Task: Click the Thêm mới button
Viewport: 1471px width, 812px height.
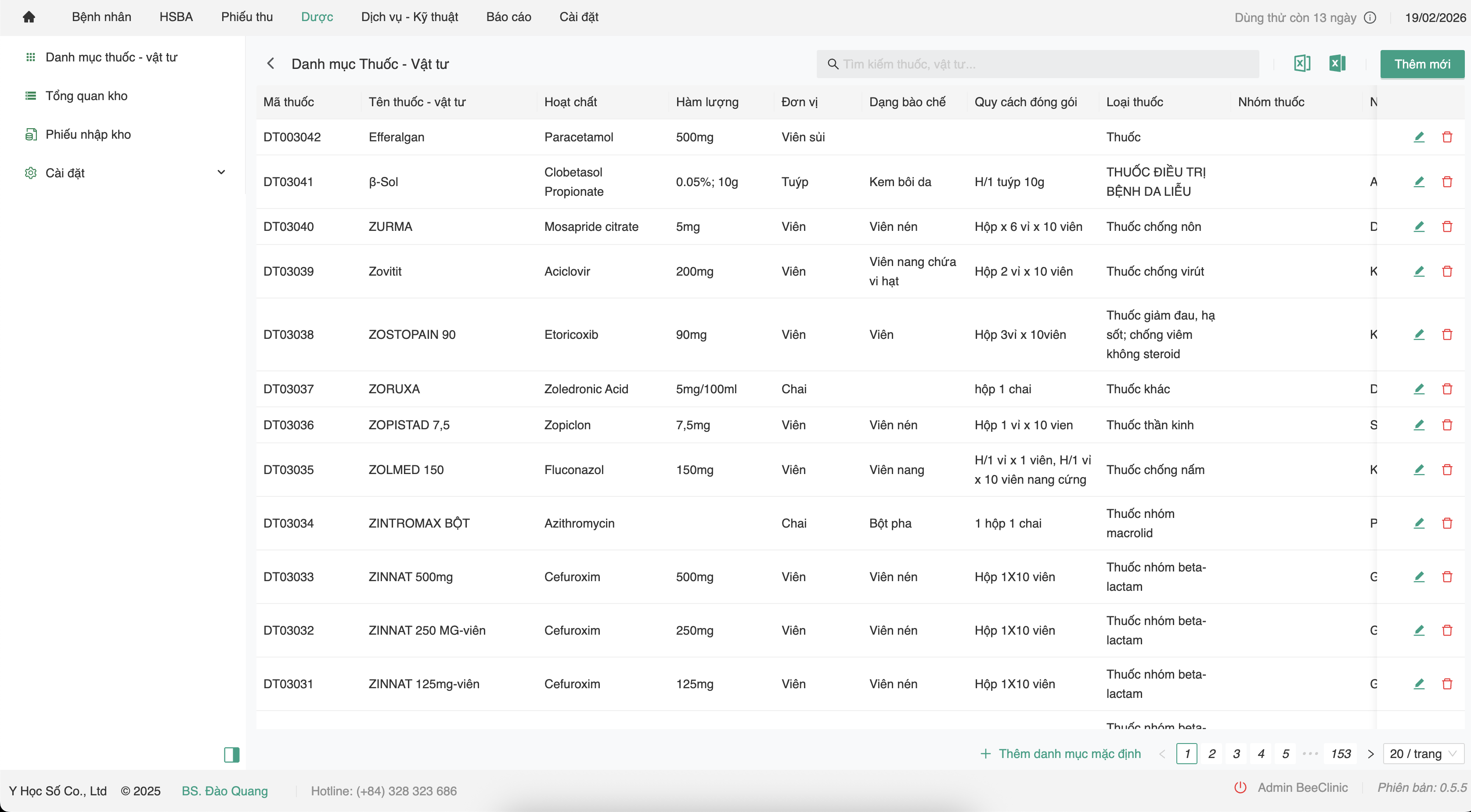Action: [x=1422, y=64]
